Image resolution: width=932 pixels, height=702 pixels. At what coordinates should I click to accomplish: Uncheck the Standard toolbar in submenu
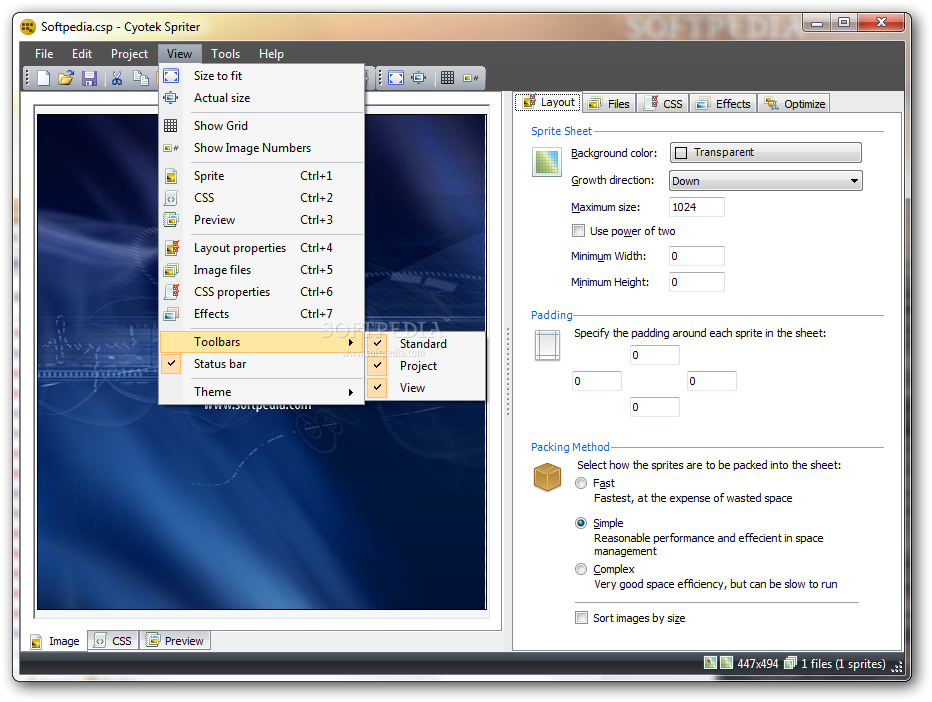coord(426,344)
